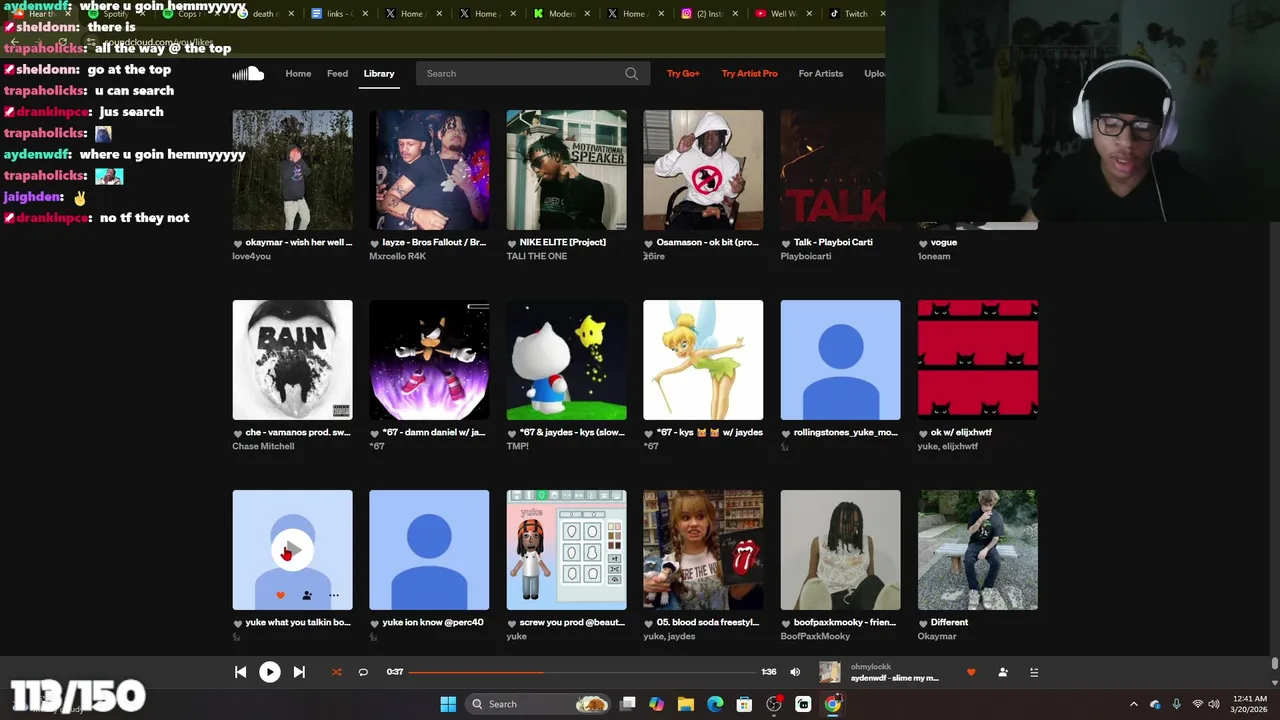Open now-playing title aydenwdf - slime my m...
Viewport: 1280px width, 720px height.
895,678
